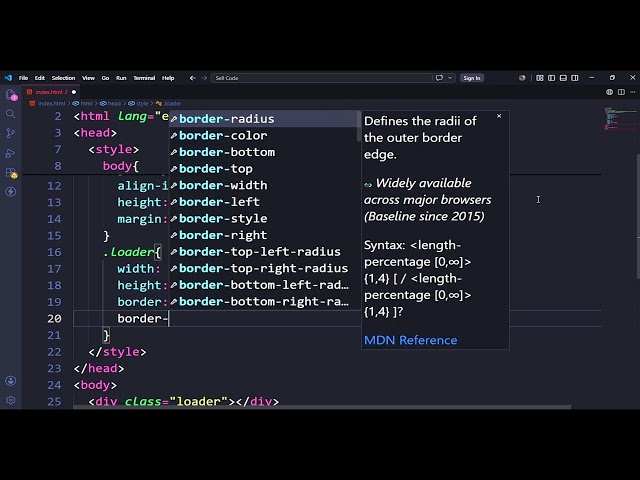This screenshot has width=640, height=480.
Task: Click the .loader selector on line 16
Action: tap(128, 252)
